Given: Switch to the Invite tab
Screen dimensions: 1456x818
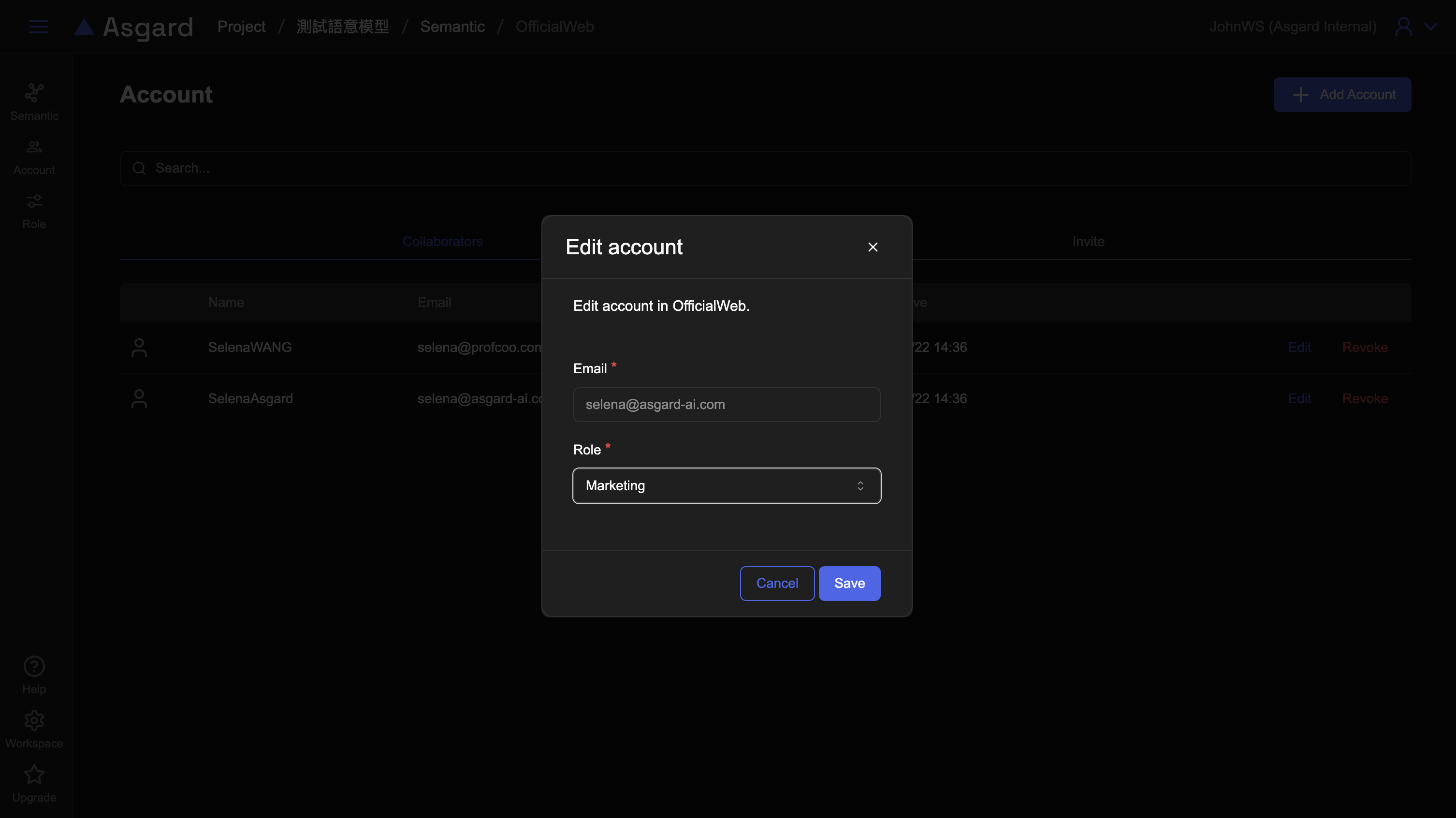Looking at the screenshot, I should coord(1088,241).
